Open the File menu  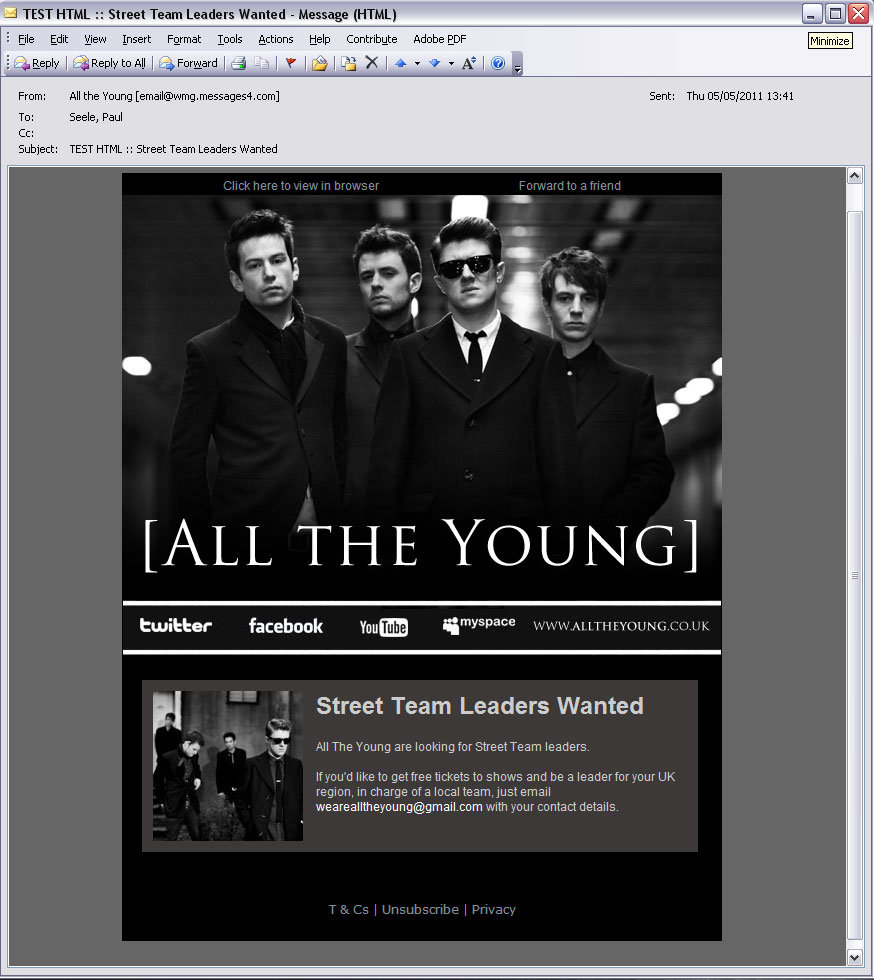pyautogui.click(x=26, y=39)
